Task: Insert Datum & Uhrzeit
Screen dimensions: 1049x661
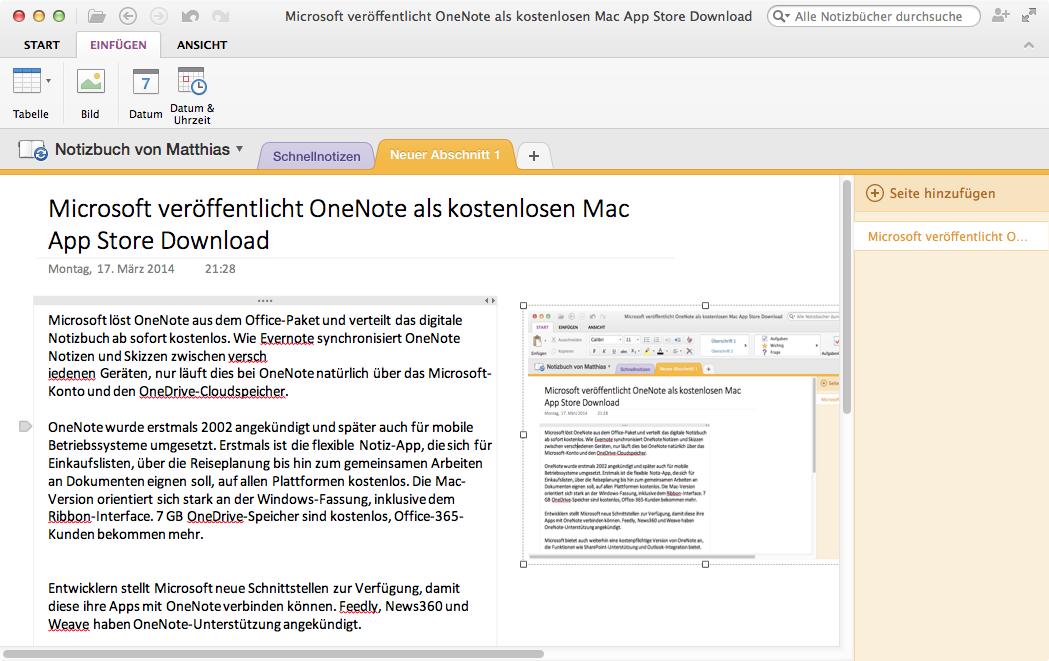Action: click(x=192, y=81)
